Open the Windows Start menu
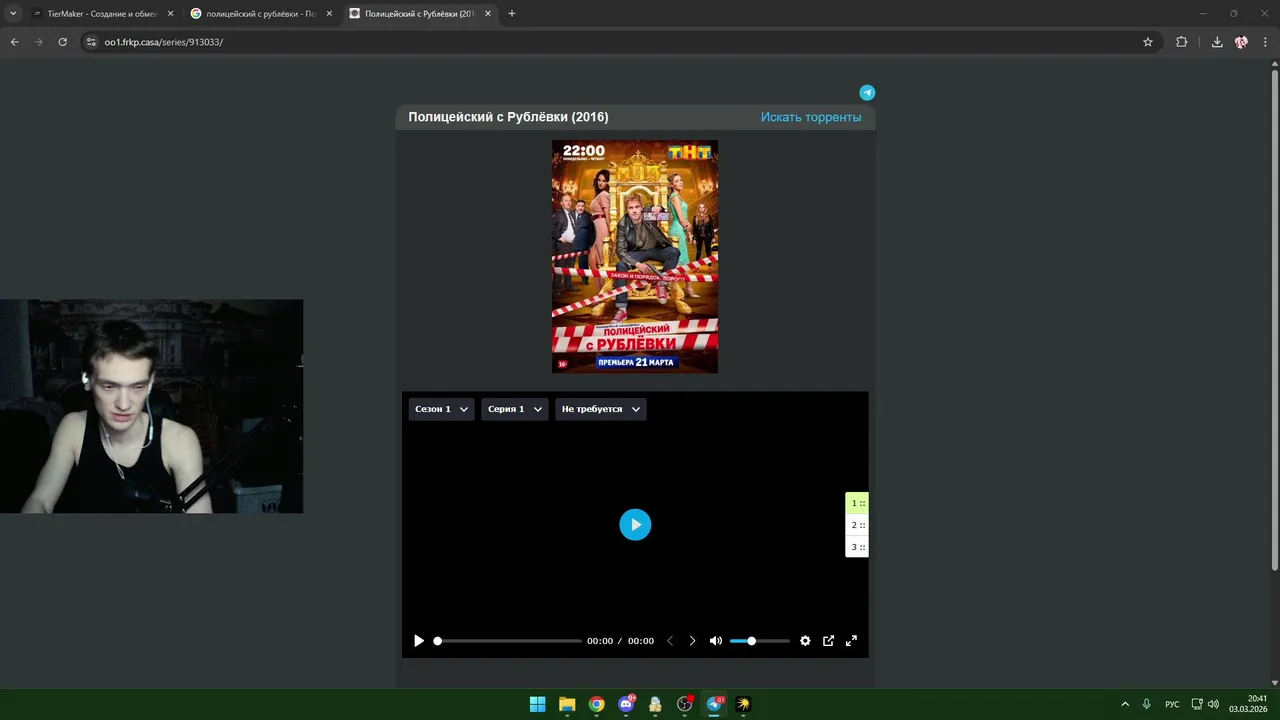This screenshot has width=1280, height=720. pos(537,704)
